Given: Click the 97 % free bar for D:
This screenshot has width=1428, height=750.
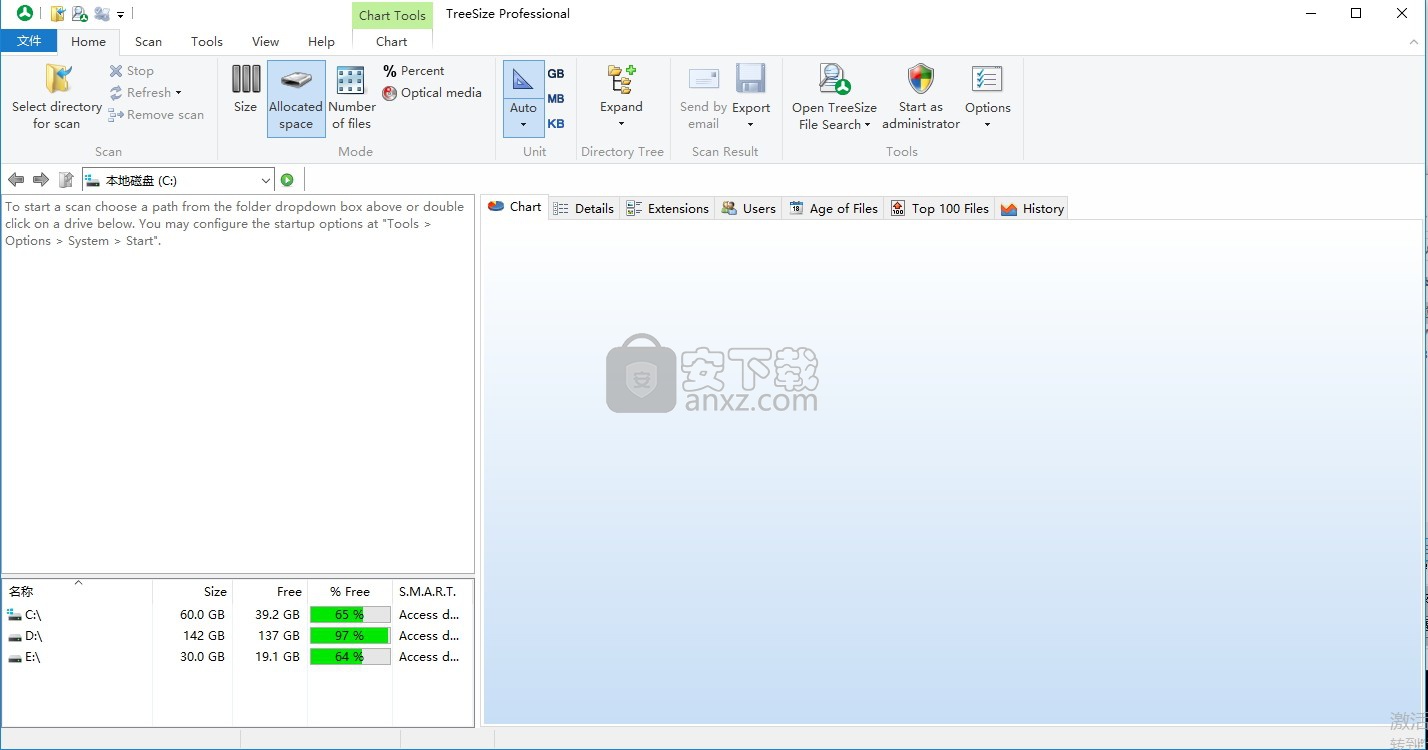Looking at the screenshot, I should (350, 636).
